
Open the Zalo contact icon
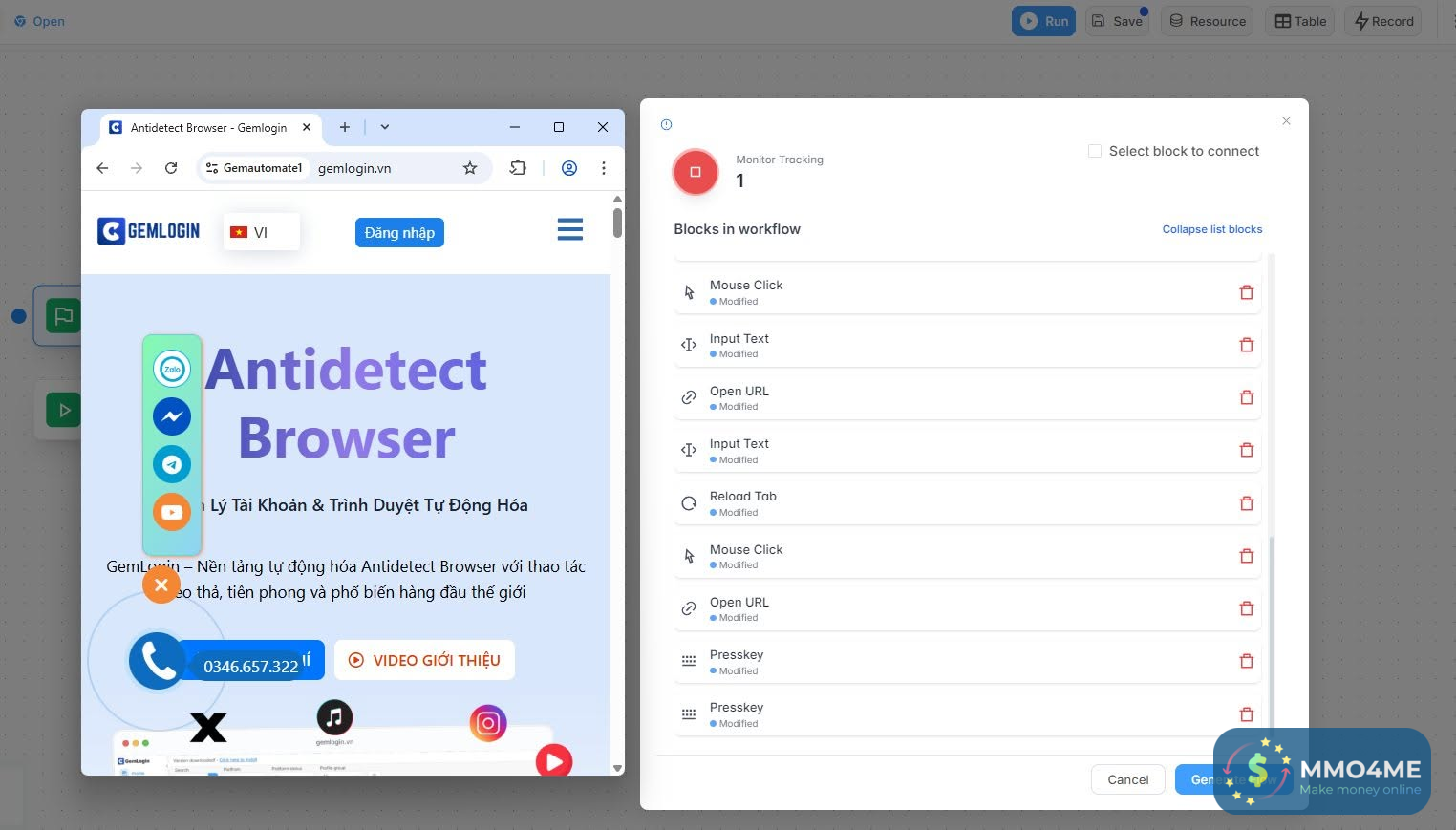pyautogui.click(x=172, y=369)
